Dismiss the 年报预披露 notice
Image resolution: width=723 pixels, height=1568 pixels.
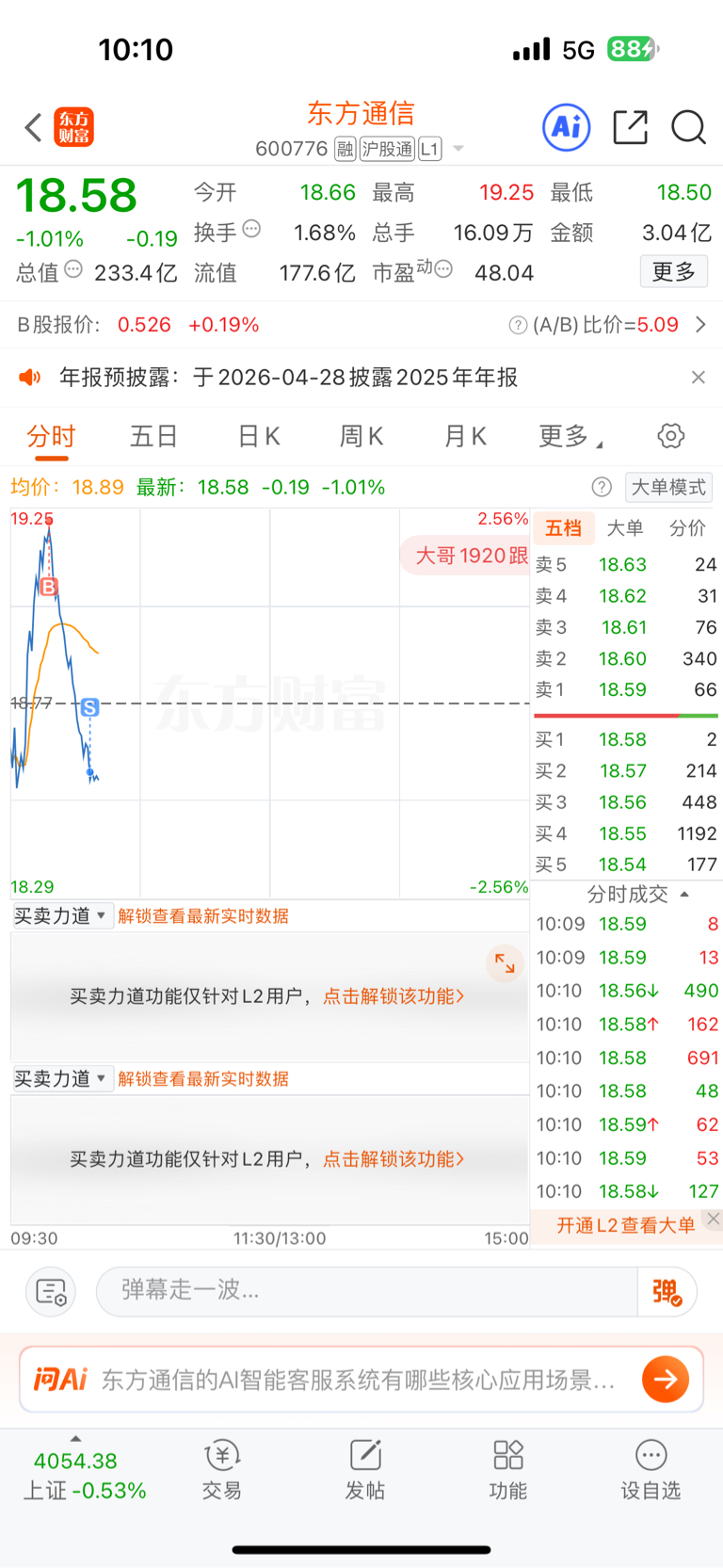coord(699,378)
